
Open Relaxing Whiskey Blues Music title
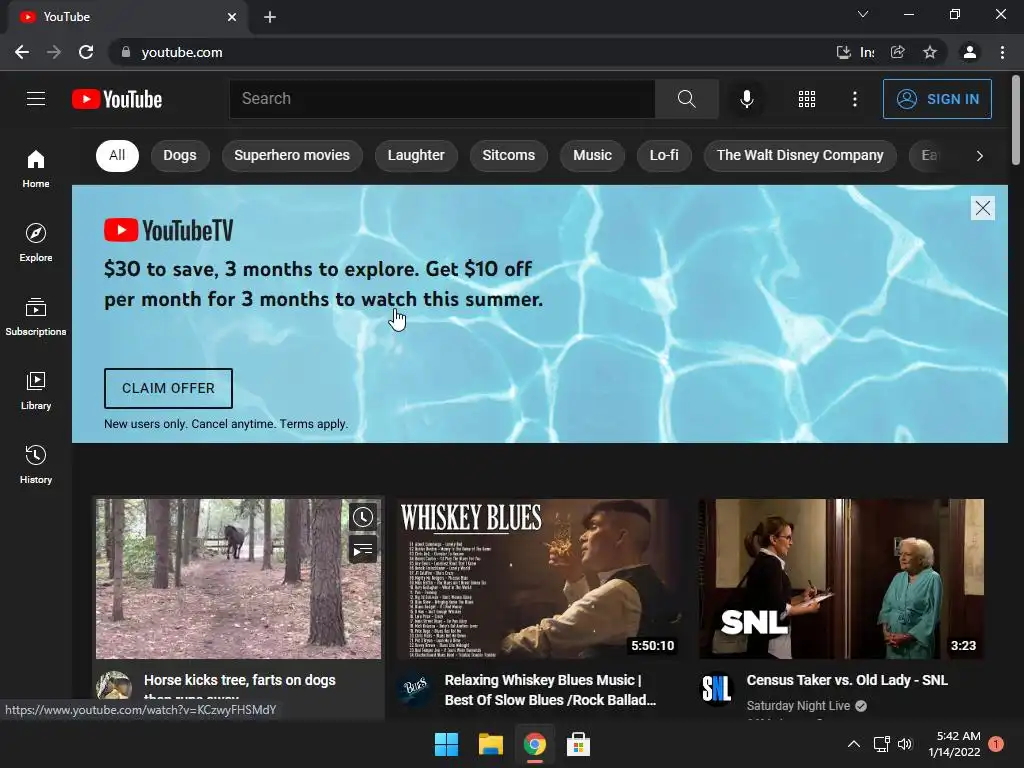(551, 690)
